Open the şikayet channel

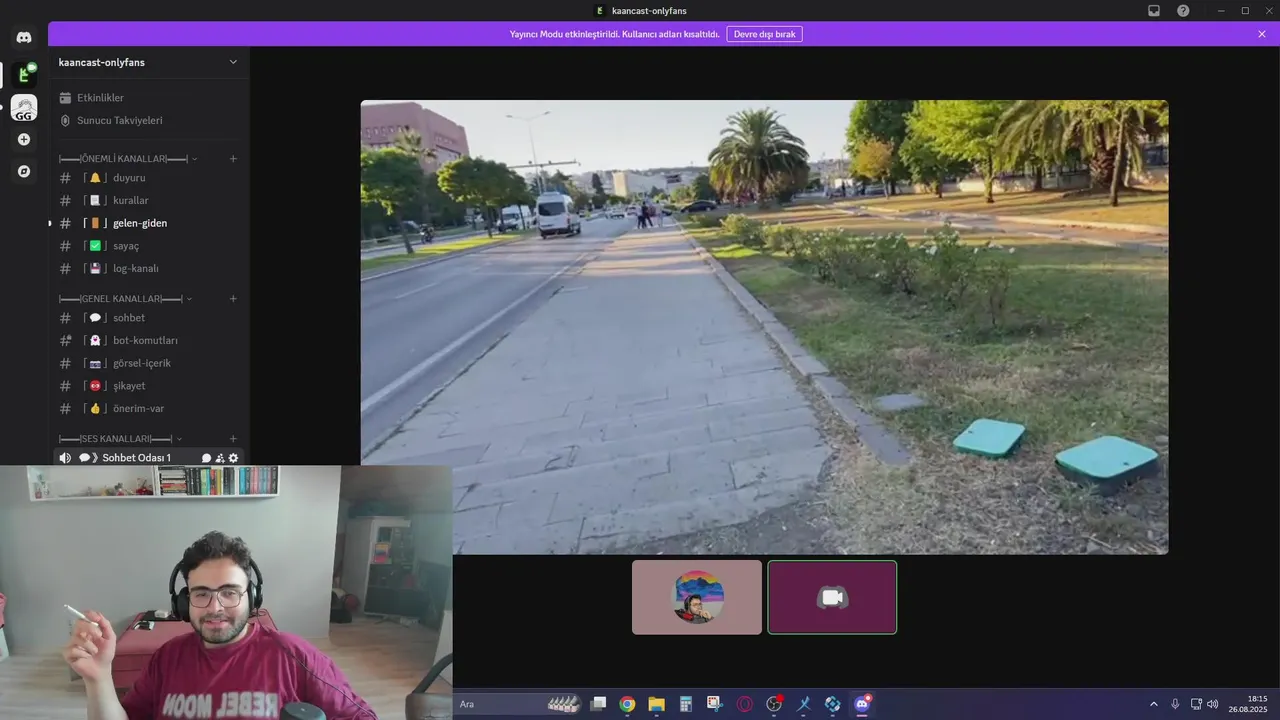[x=148, y=386]
